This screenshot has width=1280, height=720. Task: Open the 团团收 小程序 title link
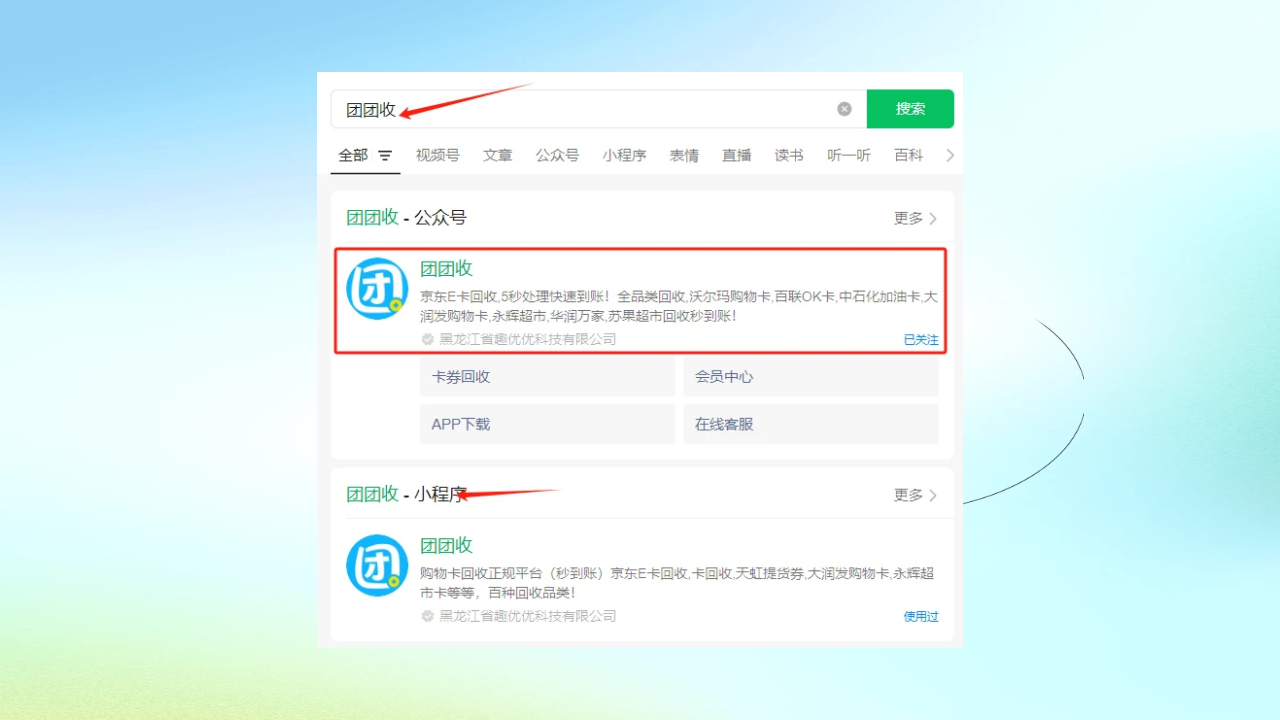(446, 545)
